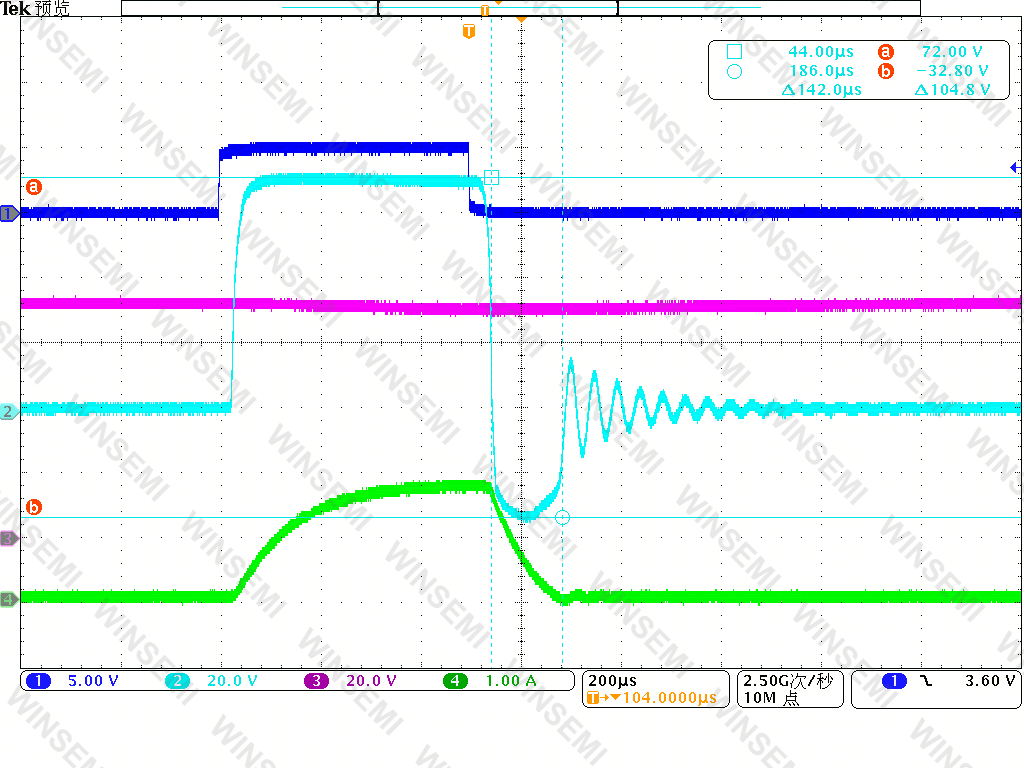
Task: Click the orange trigger position T marker
Action: coord(468,31)
